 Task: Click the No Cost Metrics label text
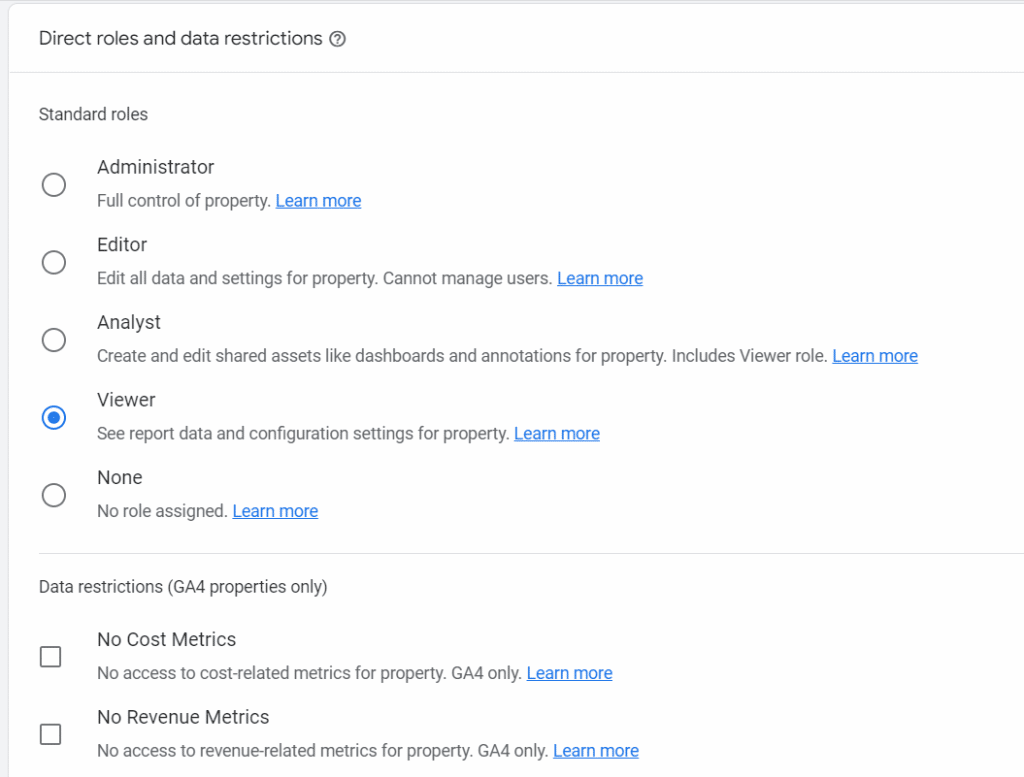click(166, 639)
